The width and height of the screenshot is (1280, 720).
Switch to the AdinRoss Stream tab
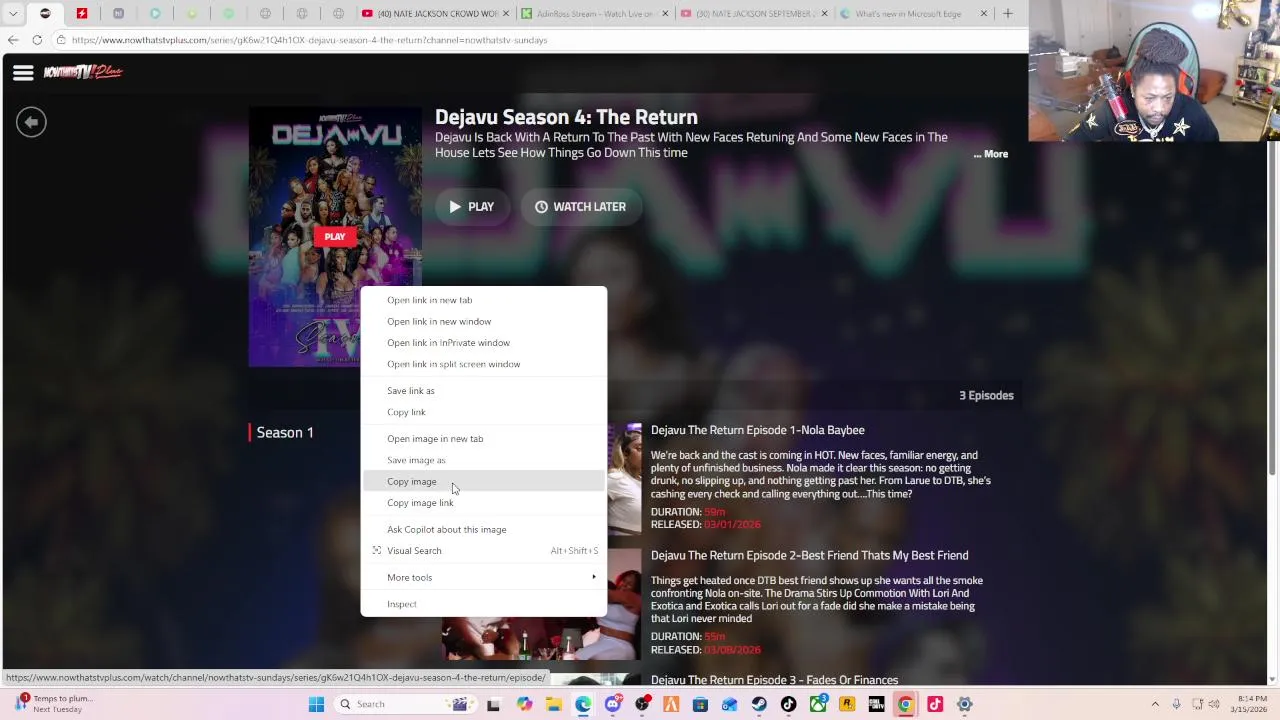pos(594,13)
